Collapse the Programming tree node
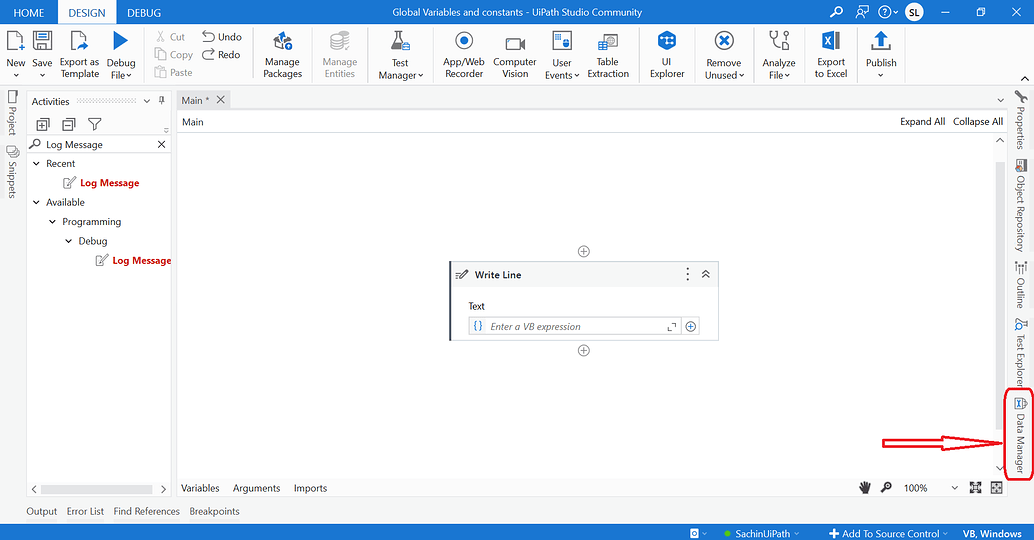 tap(53, 222)
